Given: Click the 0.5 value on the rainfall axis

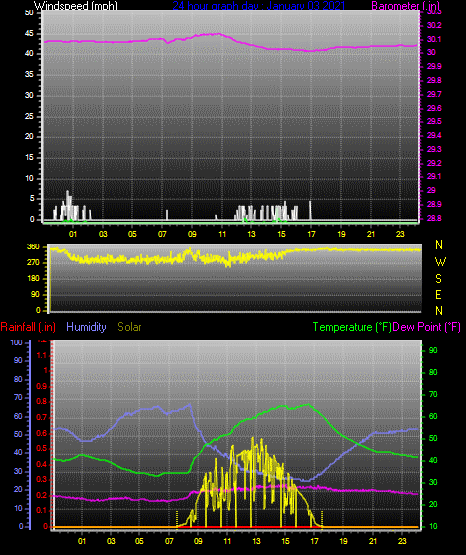Looking at the screenshot, I should click(42, 448).
